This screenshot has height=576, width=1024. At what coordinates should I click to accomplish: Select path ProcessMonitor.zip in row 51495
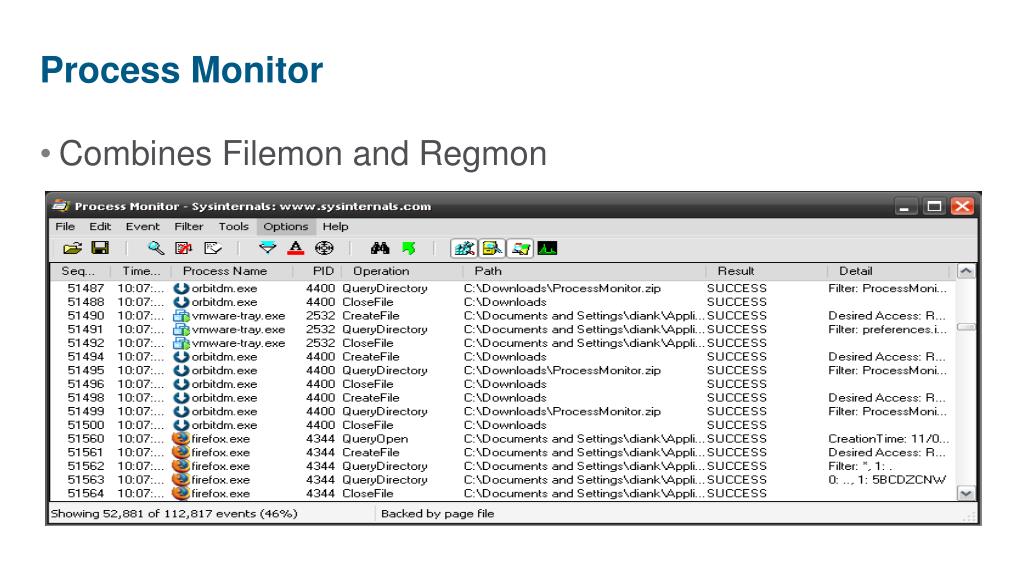[x=562, y=370]
